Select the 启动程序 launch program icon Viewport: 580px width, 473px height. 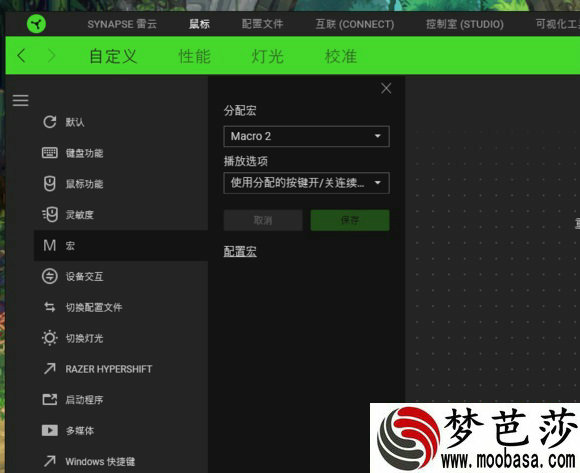coord(50,399)
